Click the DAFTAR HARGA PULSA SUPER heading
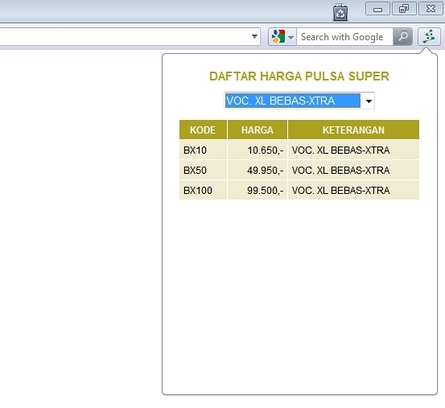This screenshot has height=408, width=445. point(299,76)
